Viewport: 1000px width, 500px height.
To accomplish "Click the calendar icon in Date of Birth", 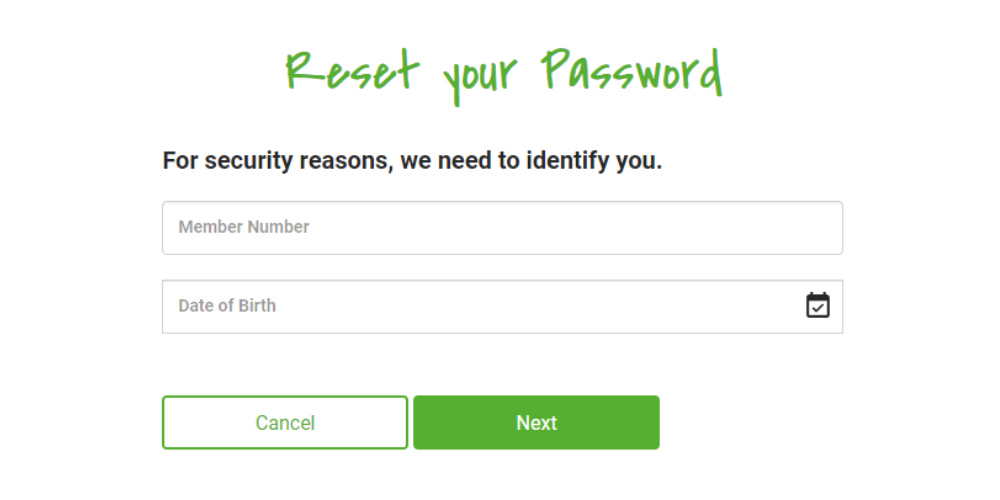I will pyautogui.click(x=818, y=306).
